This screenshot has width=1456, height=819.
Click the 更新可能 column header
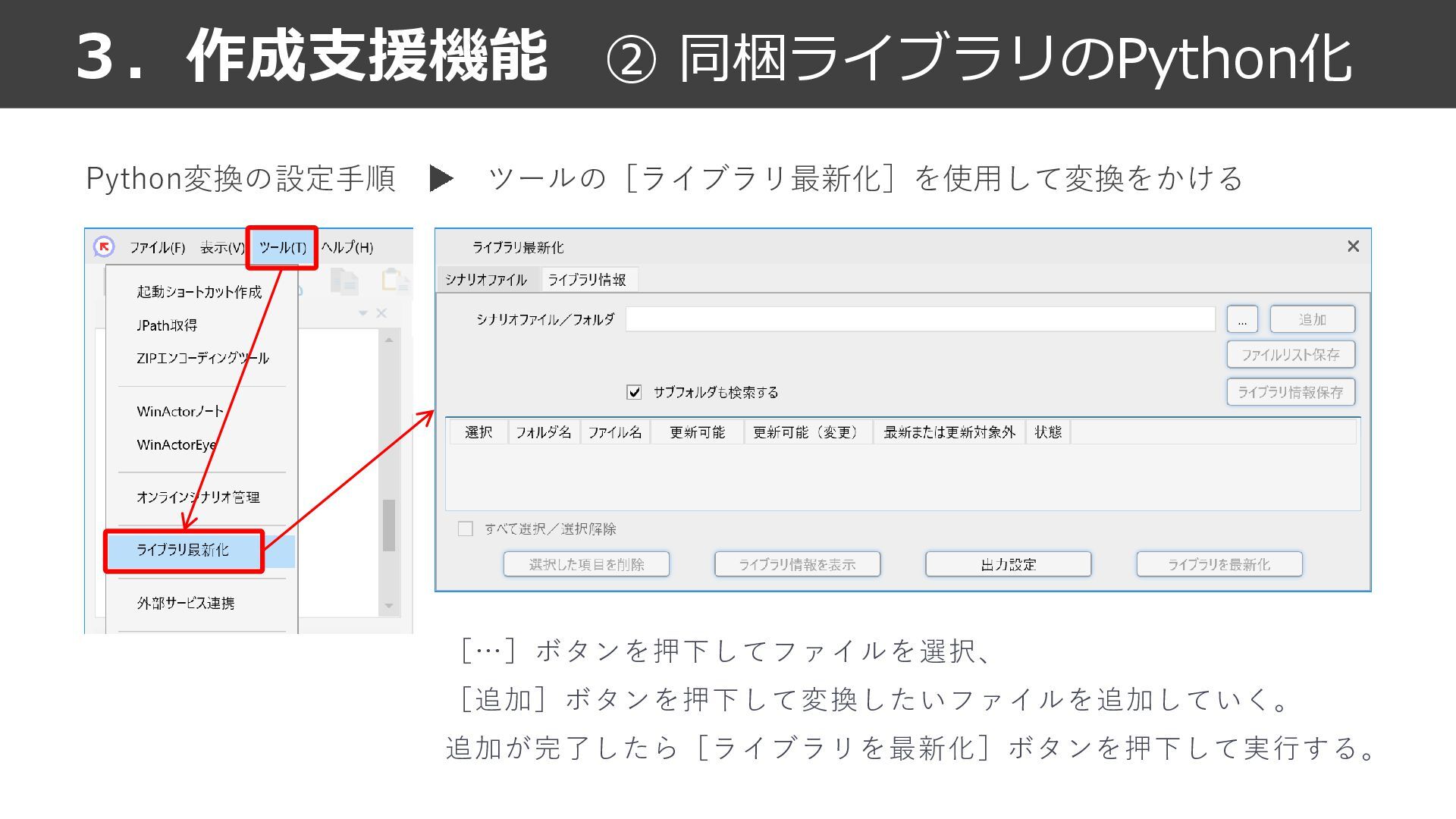697,432
